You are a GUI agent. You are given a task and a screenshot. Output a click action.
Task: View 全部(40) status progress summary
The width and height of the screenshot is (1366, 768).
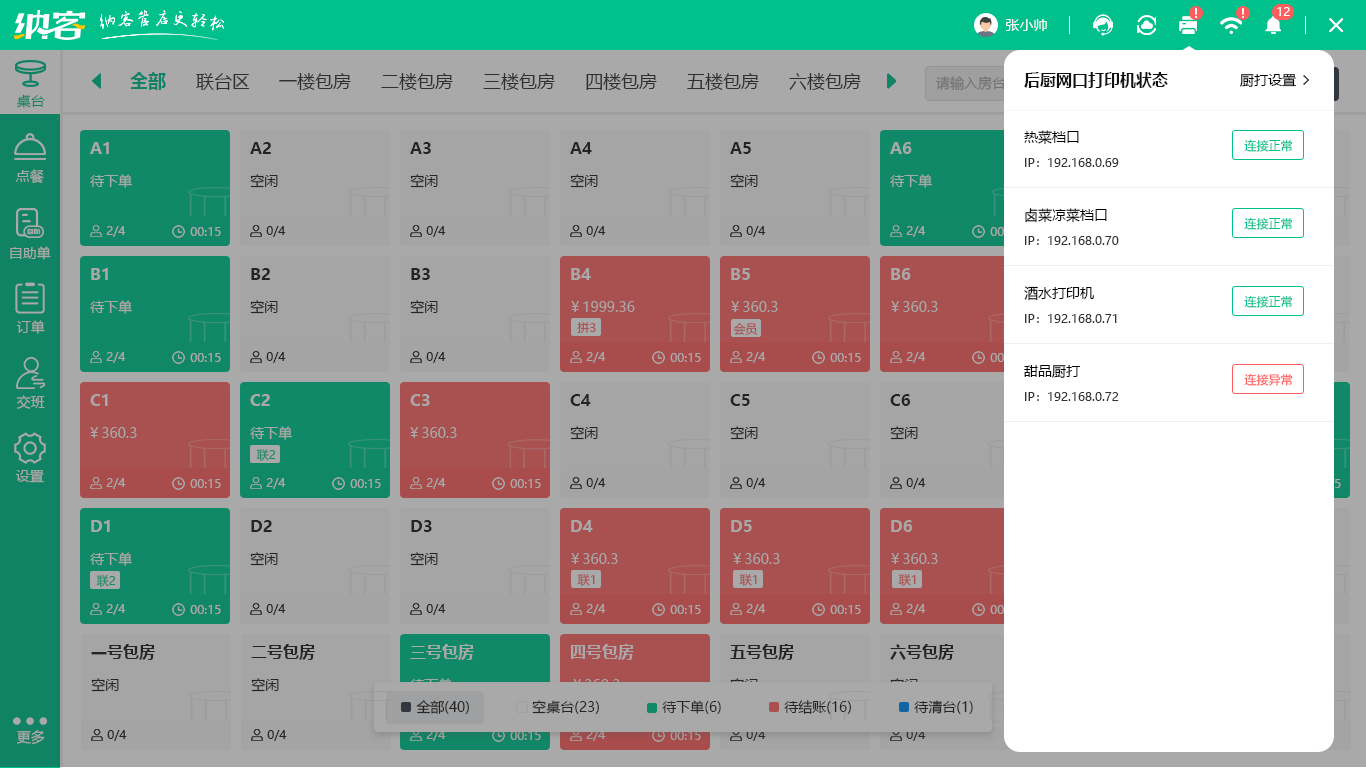point(434,707)
